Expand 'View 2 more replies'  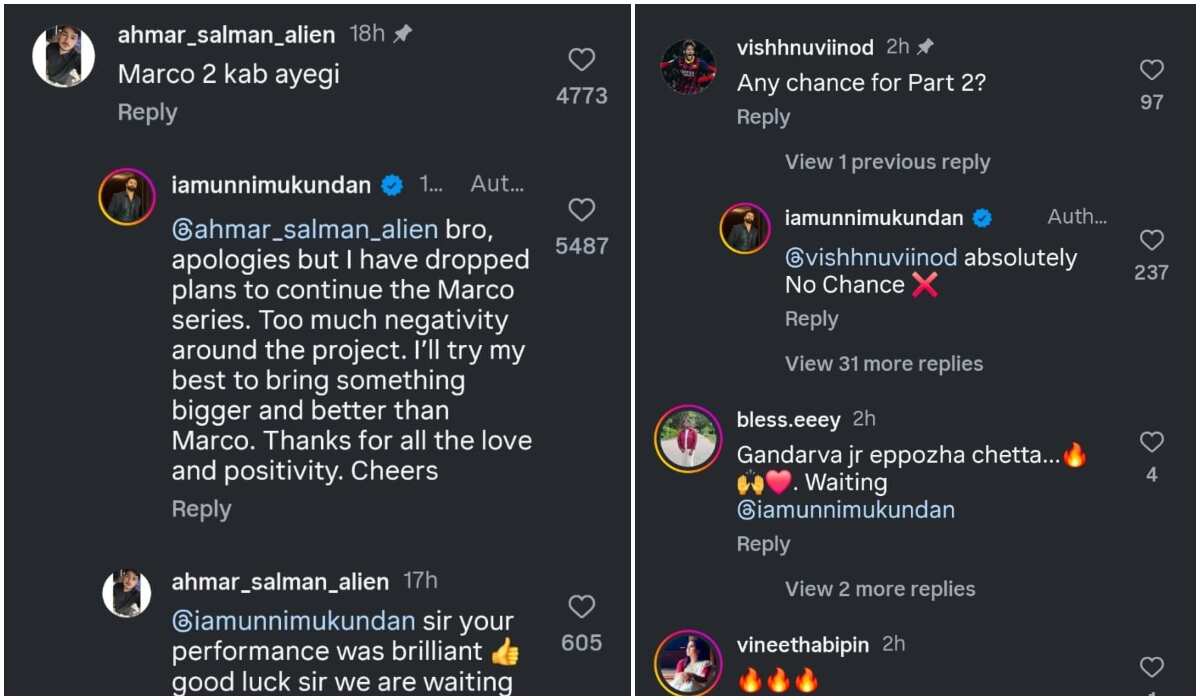click(880, 589)
